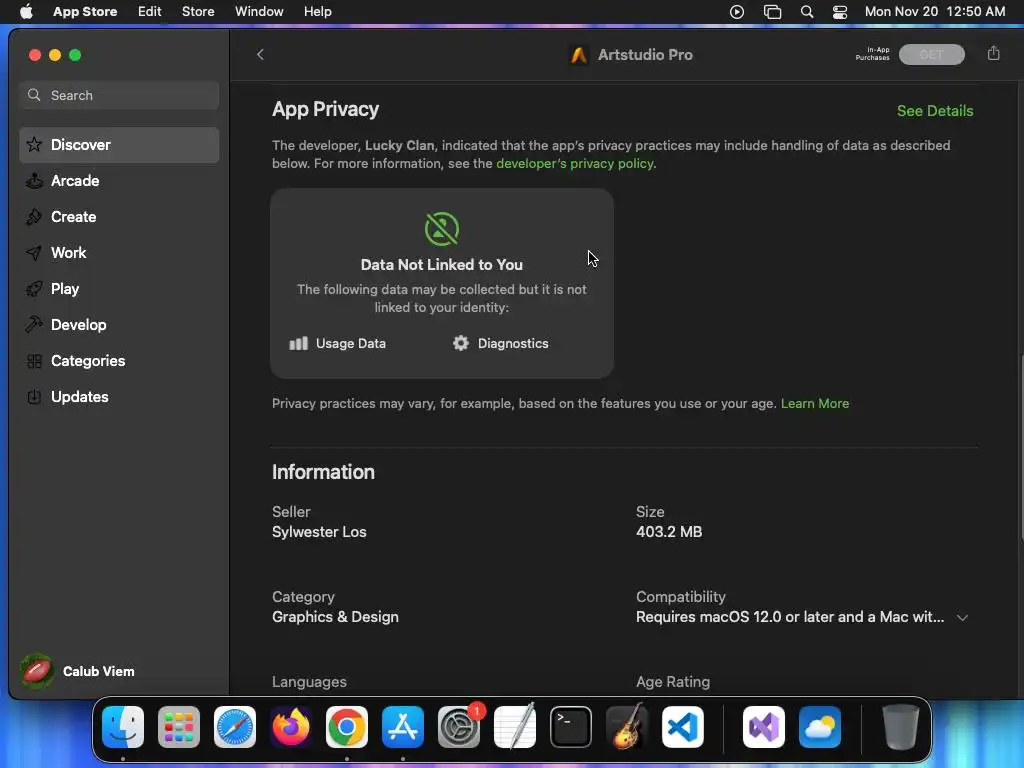1024x768 pixels.
Task: Open Visual Studio Code from the Dock
Action: tap(682, 727)
